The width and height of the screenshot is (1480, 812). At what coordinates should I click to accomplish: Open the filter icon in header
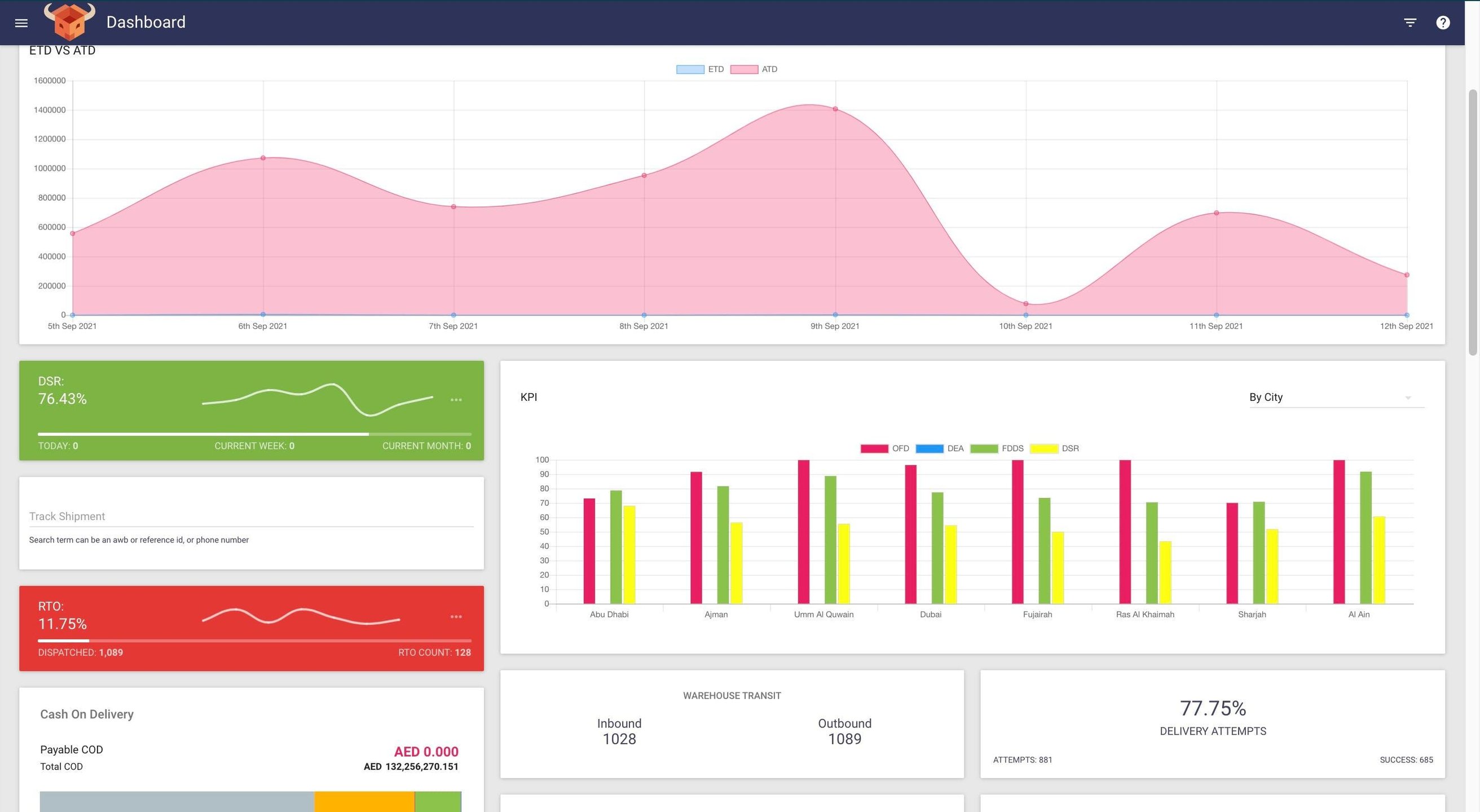(1410, 23)
